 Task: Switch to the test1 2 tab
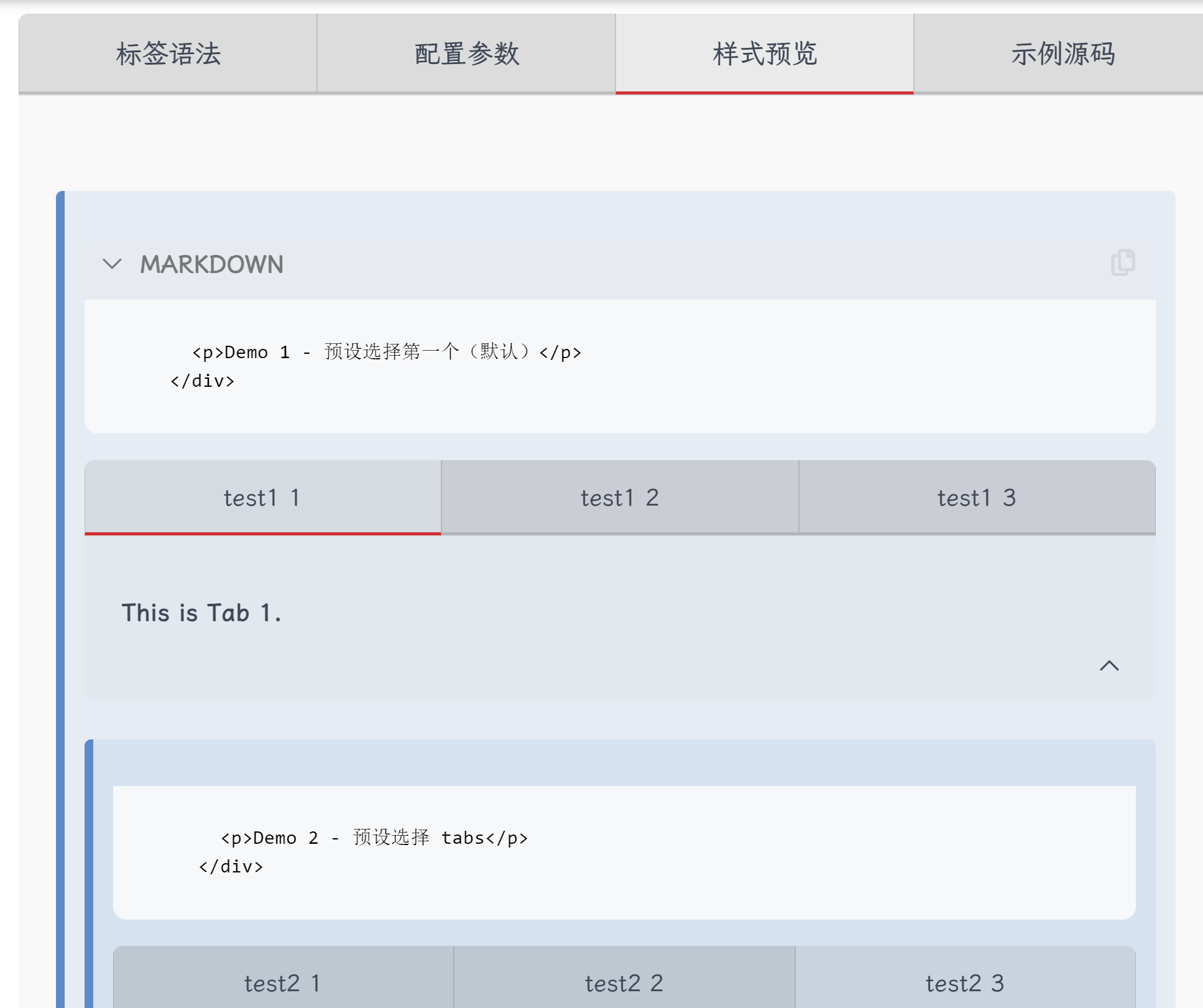620,497
